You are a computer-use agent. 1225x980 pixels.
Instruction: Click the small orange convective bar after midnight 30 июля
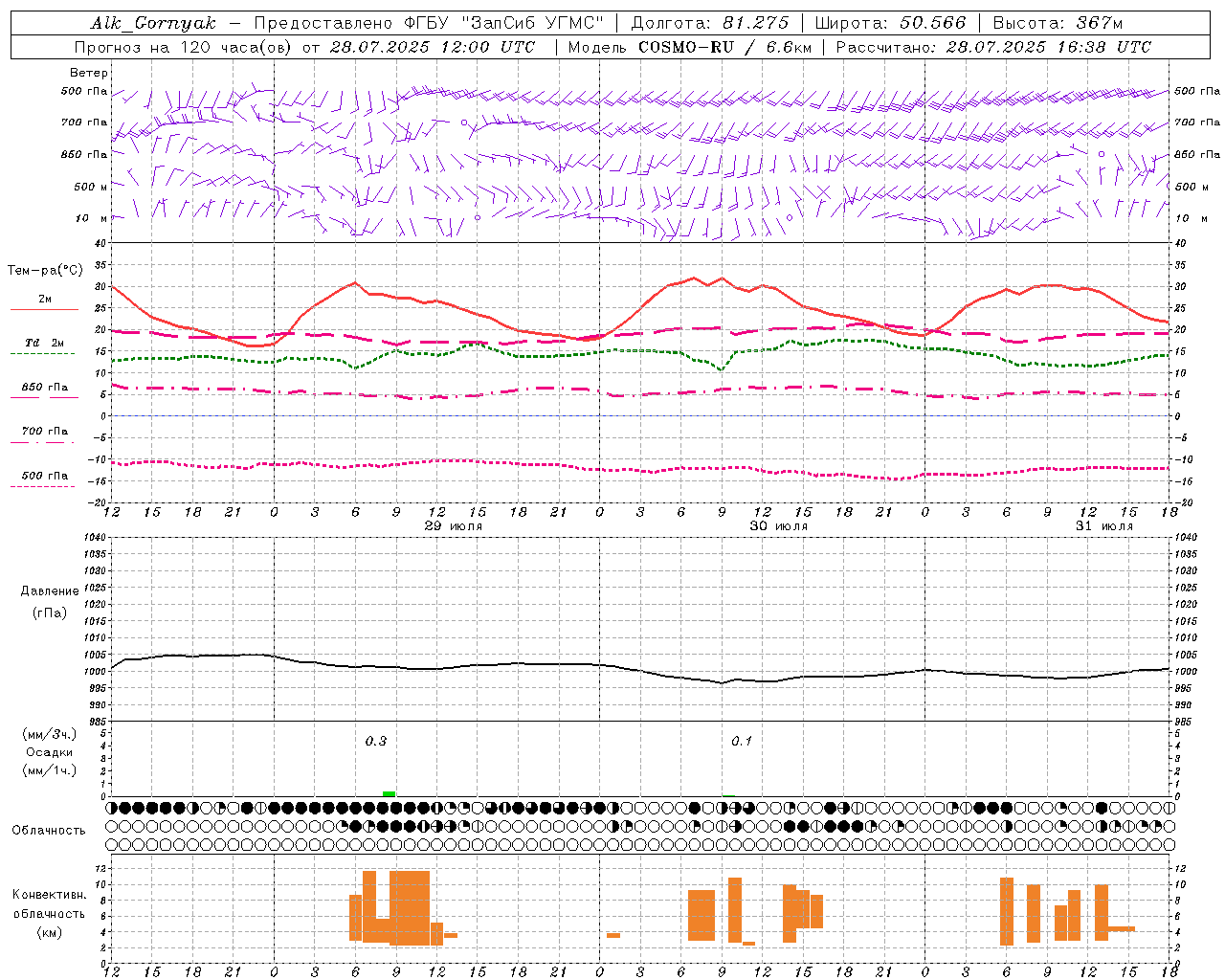click(613, 935)
